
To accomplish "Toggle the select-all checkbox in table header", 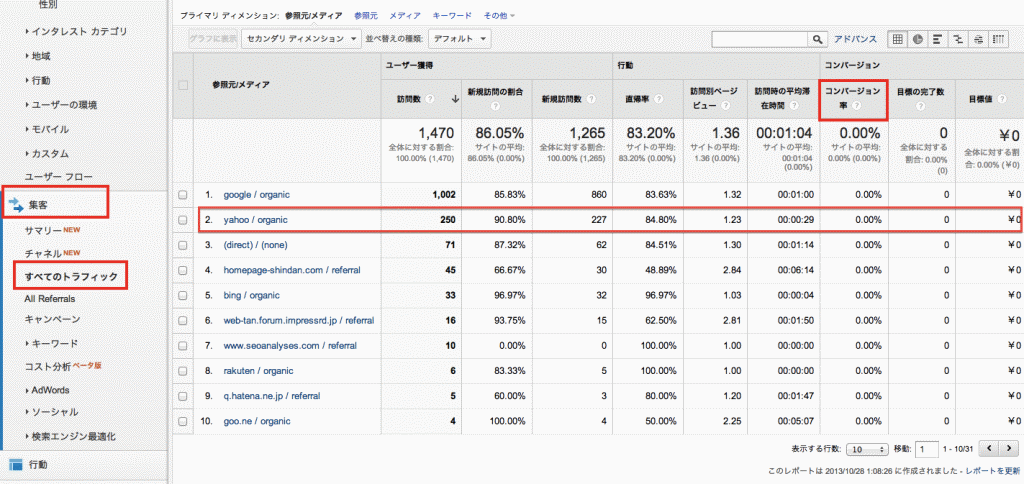I will click(182, 85).
